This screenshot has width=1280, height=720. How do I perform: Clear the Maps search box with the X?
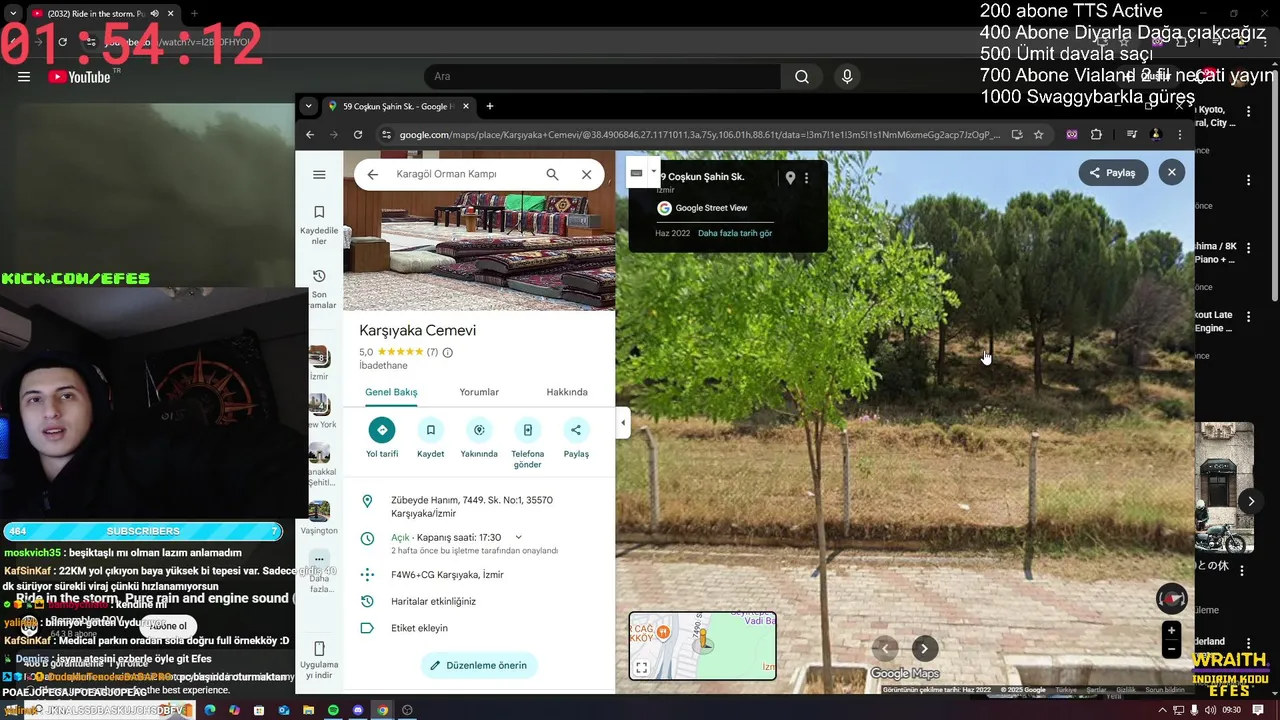click(587, 174)
